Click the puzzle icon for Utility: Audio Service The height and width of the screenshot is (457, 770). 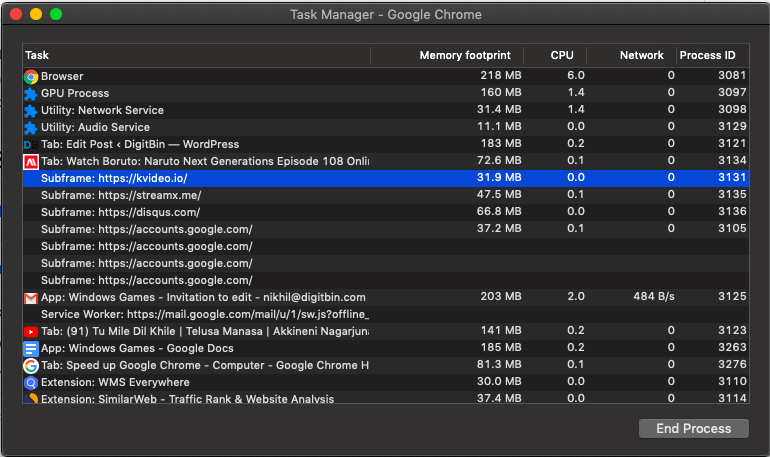point(31,127)
